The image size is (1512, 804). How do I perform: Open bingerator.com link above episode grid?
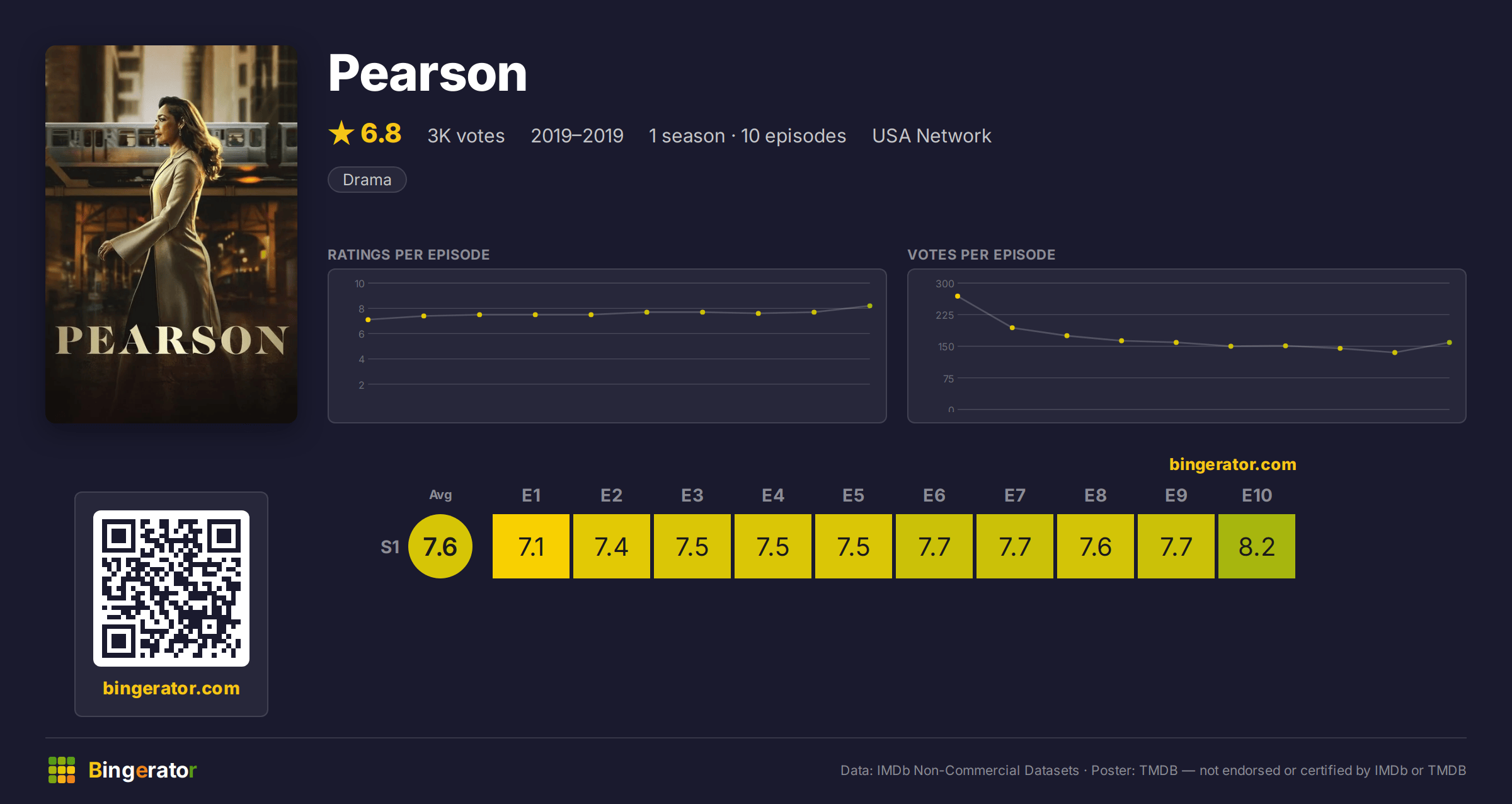pyautogui.click(x=1232, y=464)
